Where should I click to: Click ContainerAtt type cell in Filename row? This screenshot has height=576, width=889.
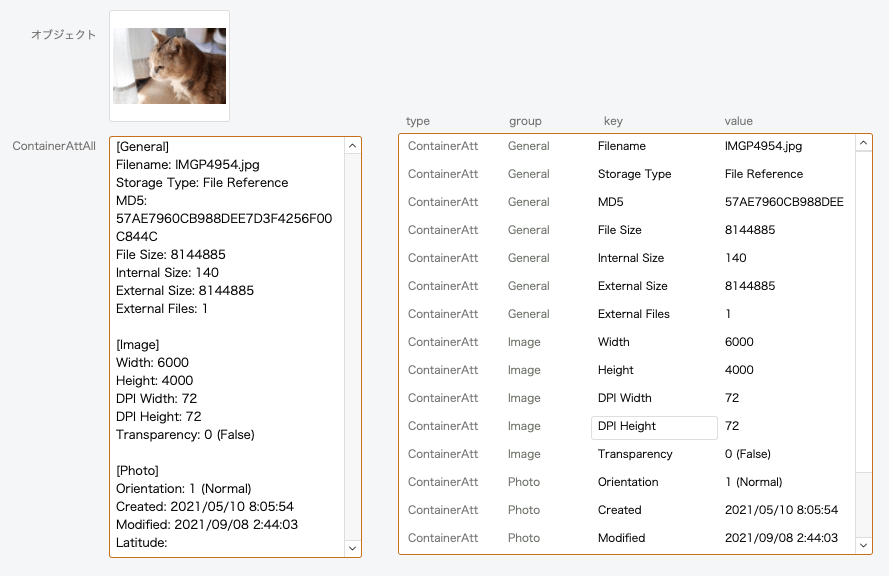(x=443, y=146)
